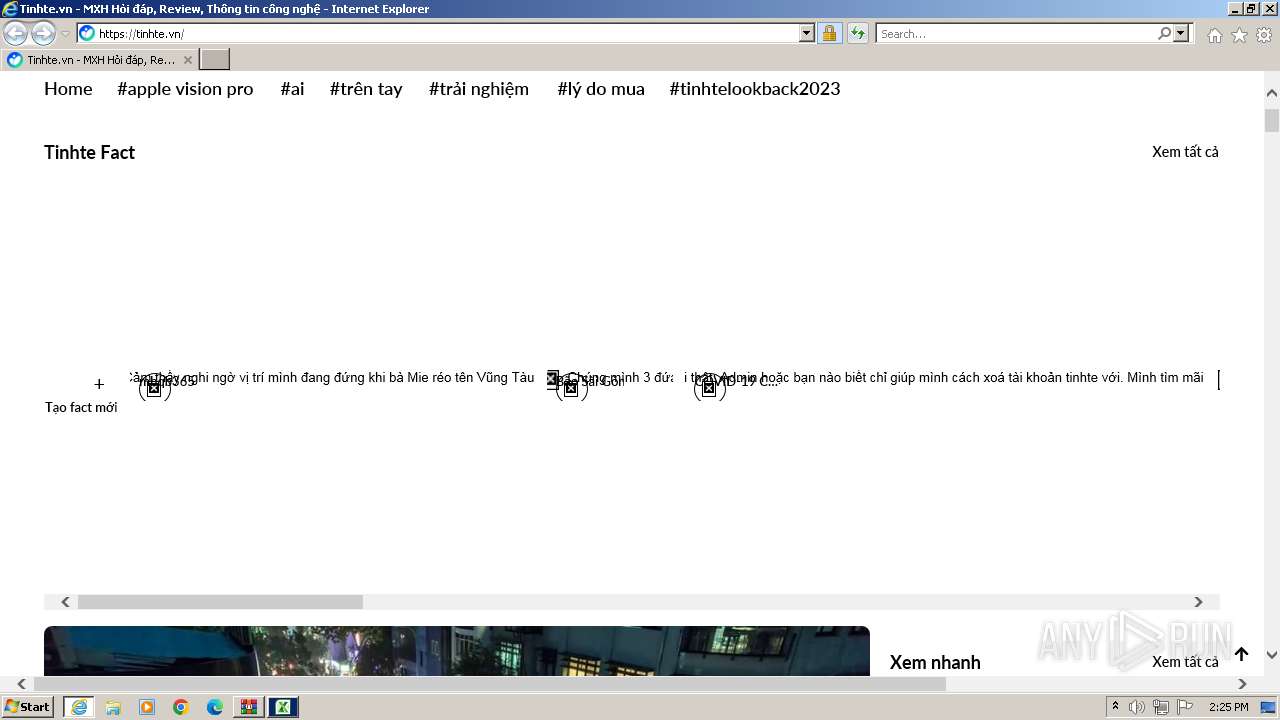Open the WinRAR taskbar icon

coord(249,707)
